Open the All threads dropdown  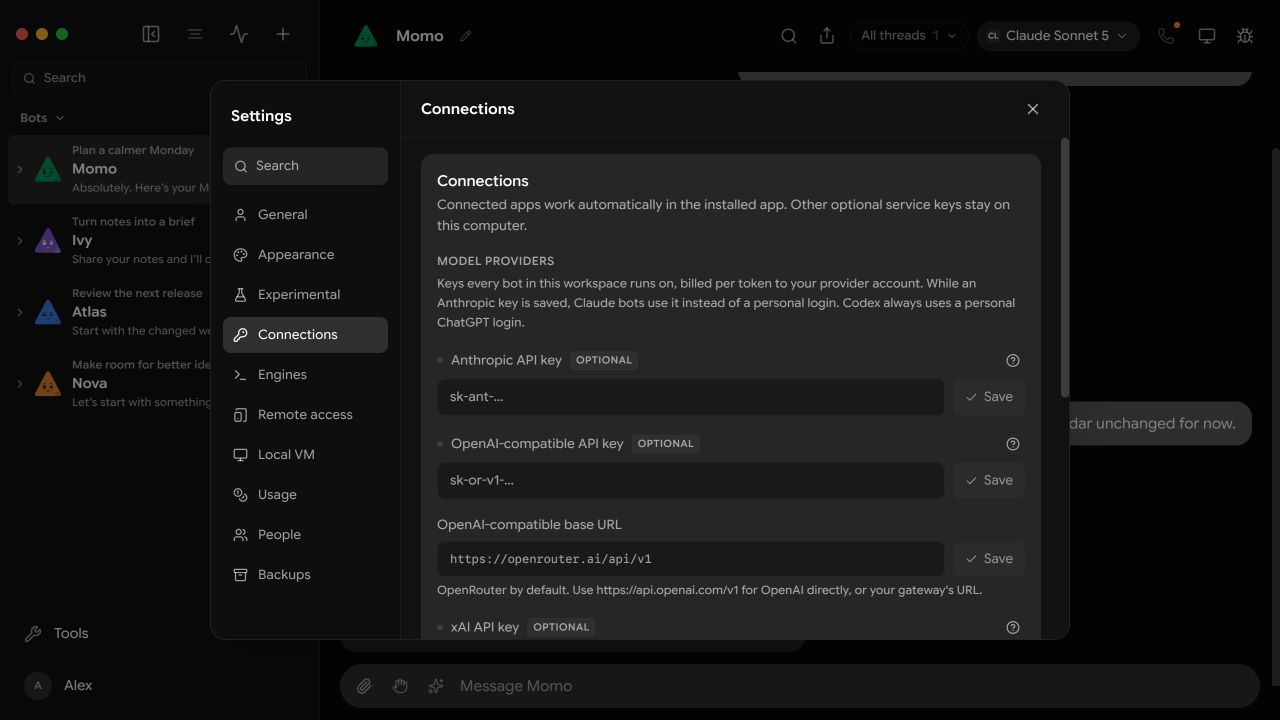pyautogui.click(x=908, y=36)
